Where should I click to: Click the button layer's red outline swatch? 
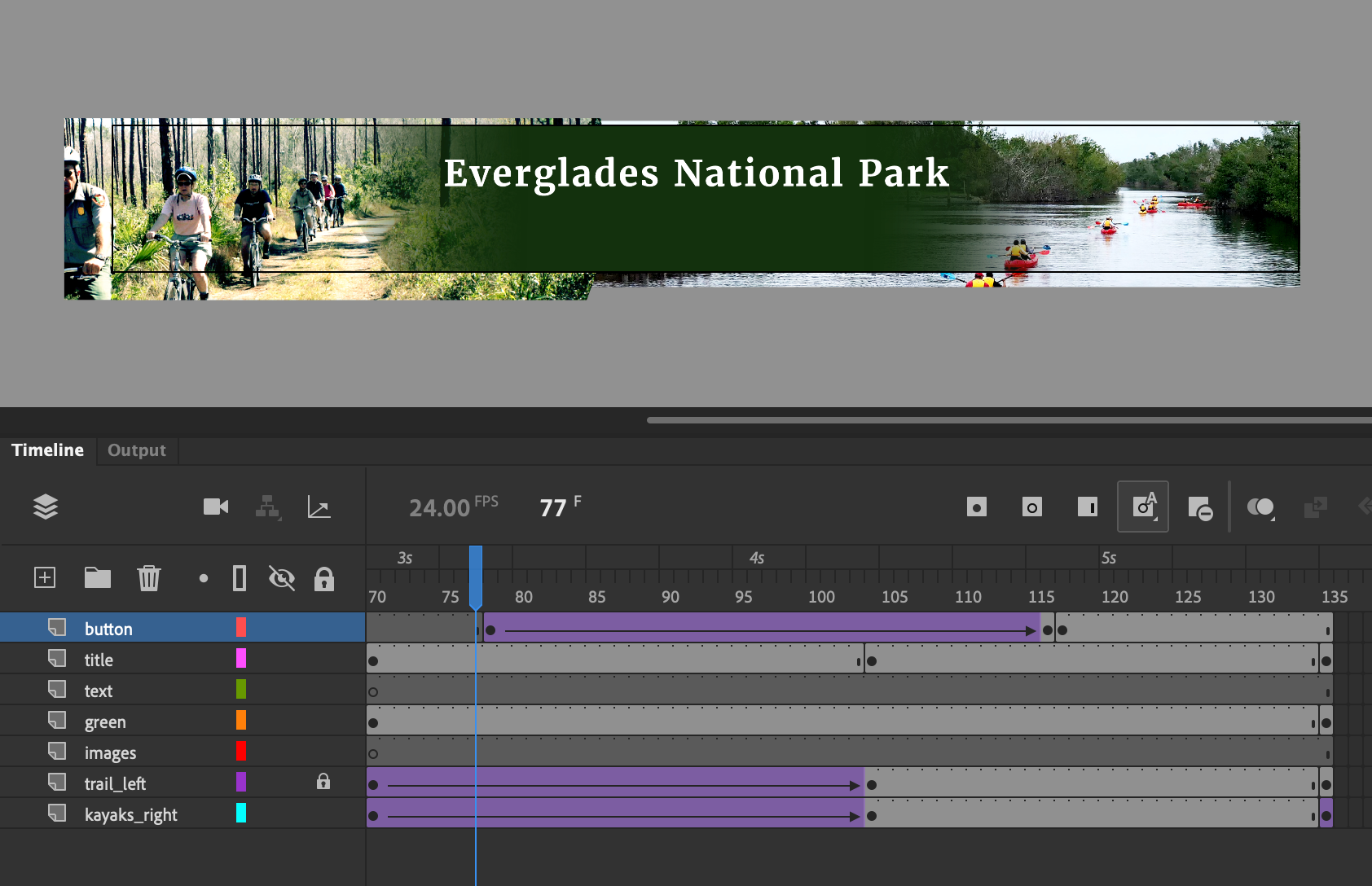(x=241, y=627)
